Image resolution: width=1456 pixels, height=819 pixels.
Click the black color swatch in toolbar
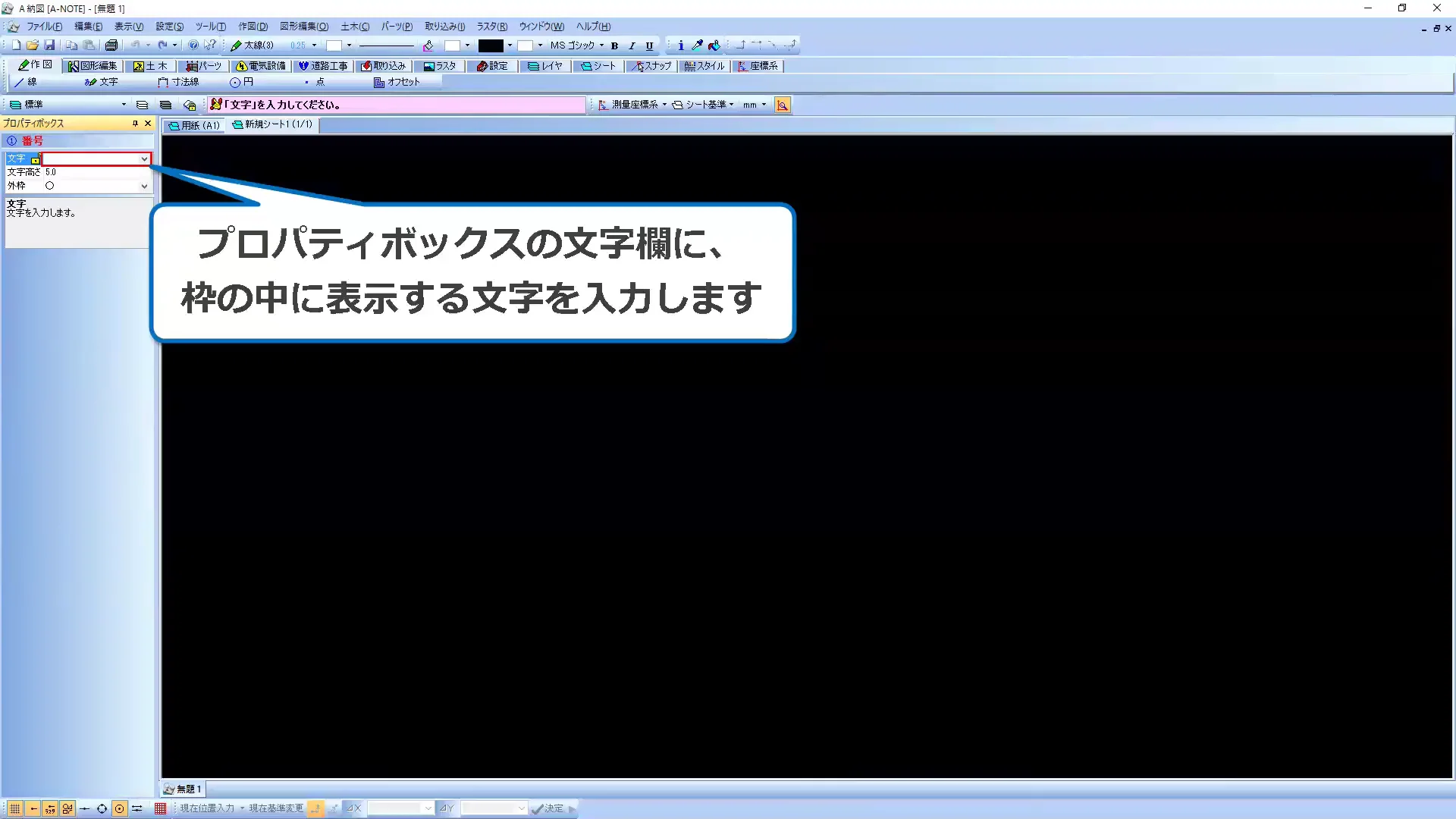pos(491,45)
